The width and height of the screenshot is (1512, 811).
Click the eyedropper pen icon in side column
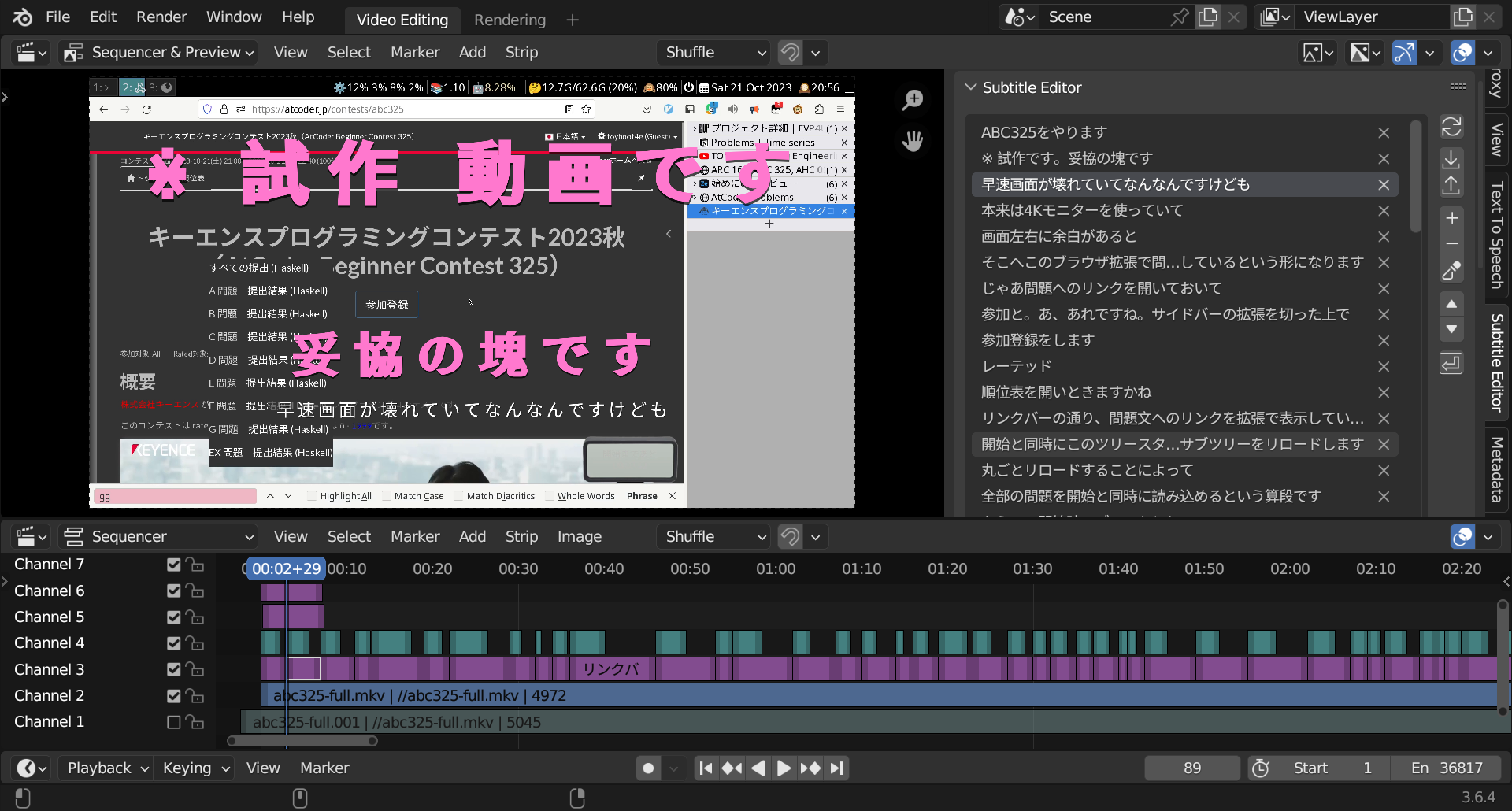pos(1451,271)
